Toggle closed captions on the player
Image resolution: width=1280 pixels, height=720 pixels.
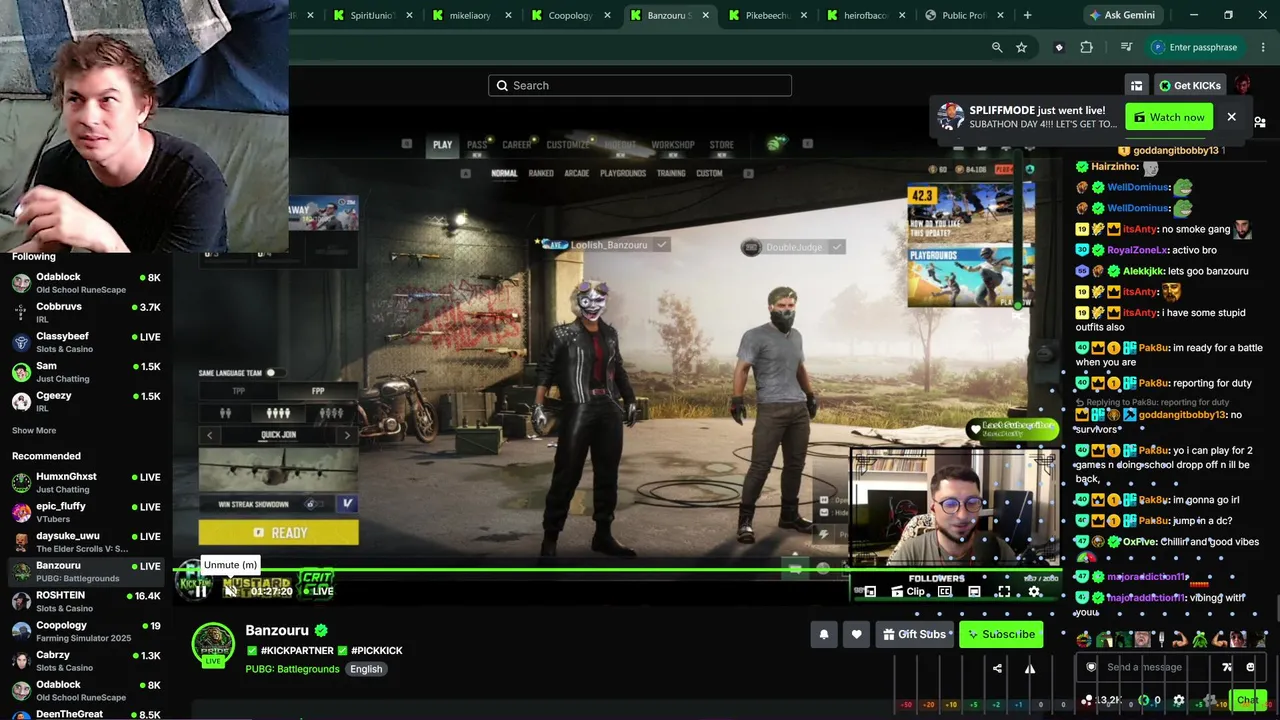(945, 592)
